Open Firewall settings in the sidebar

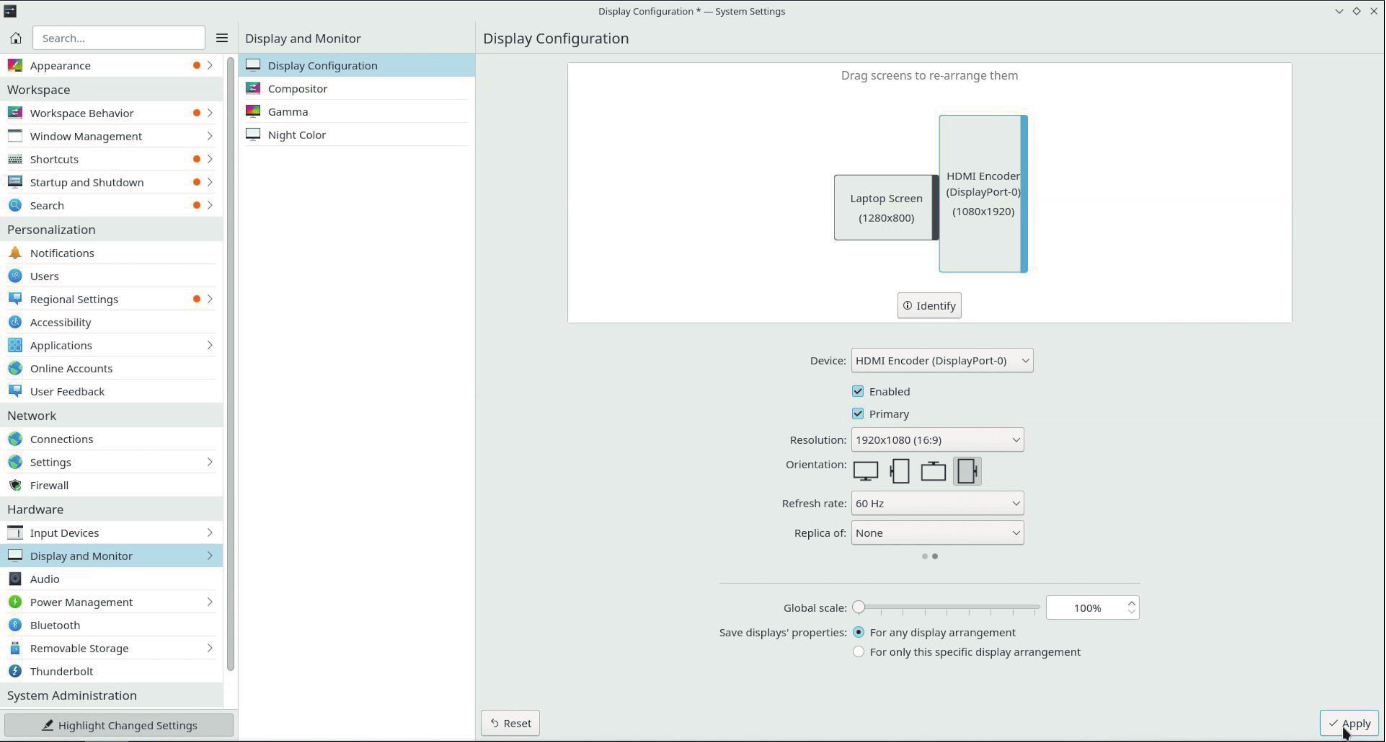(49, 485)
